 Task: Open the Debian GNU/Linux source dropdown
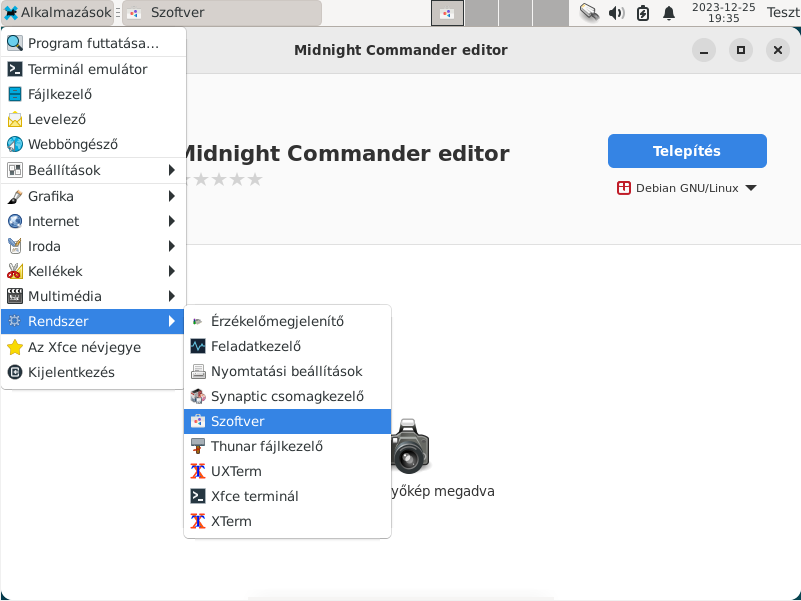(687, 188)
